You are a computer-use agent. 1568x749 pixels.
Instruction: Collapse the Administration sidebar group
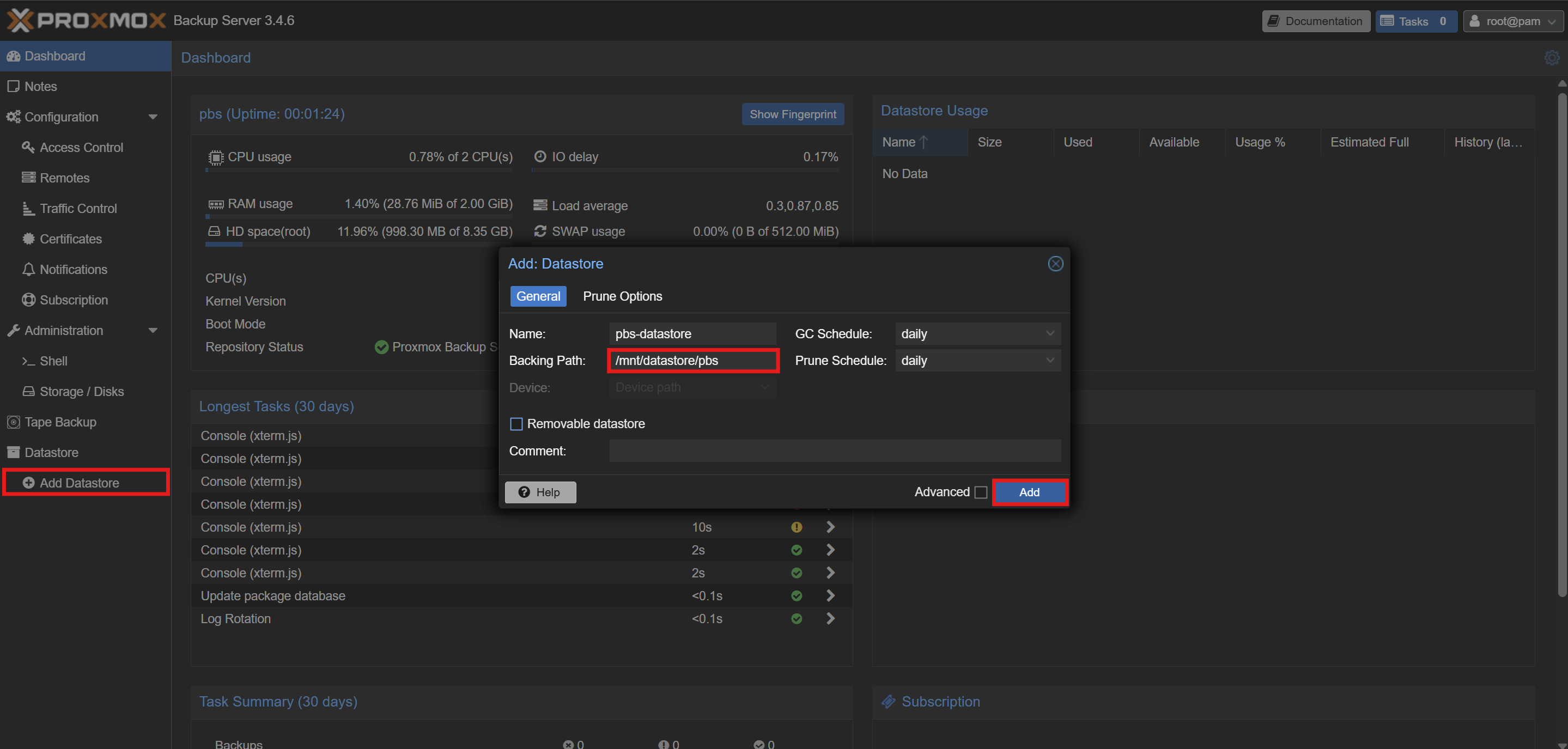(153, 331)
